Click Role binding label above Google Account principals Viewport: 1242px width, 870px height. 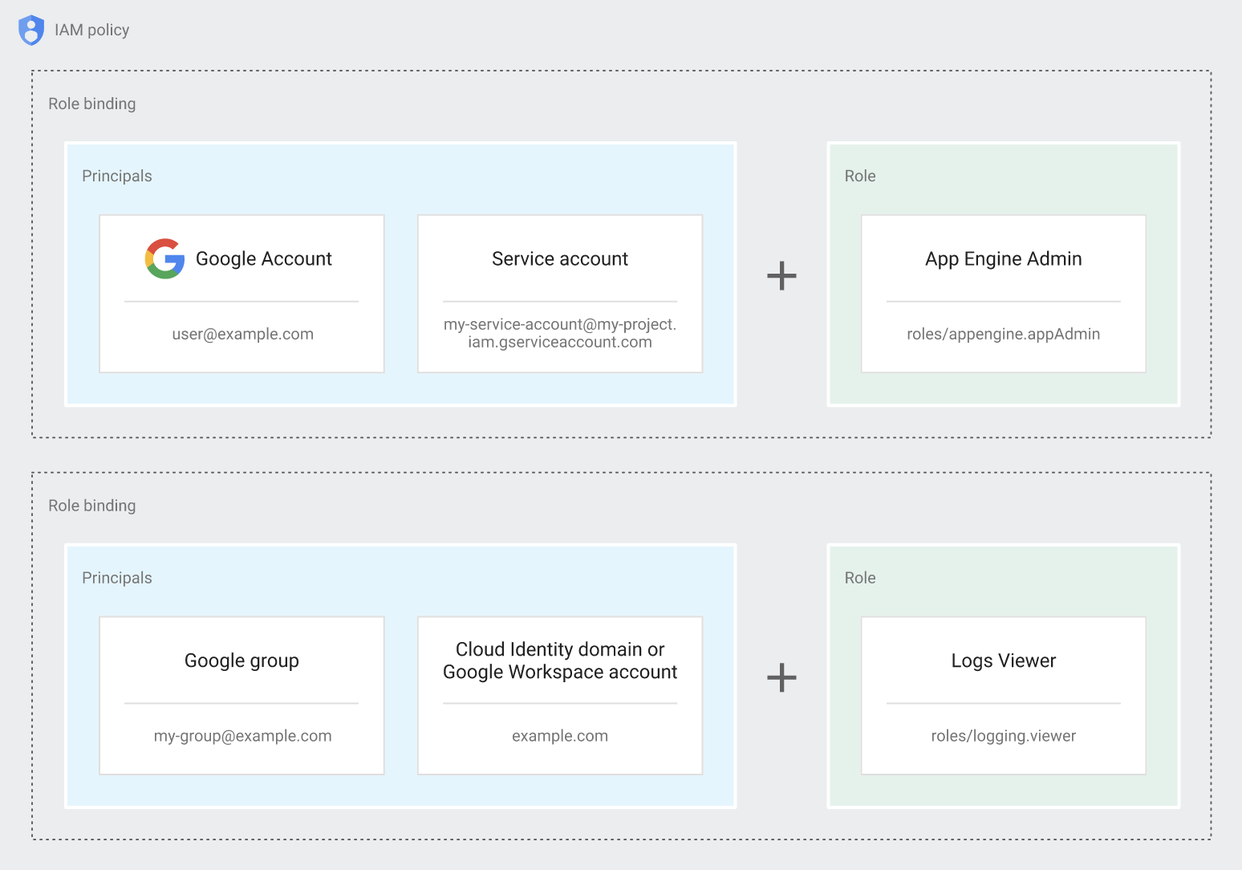click(x=92, y=104)
